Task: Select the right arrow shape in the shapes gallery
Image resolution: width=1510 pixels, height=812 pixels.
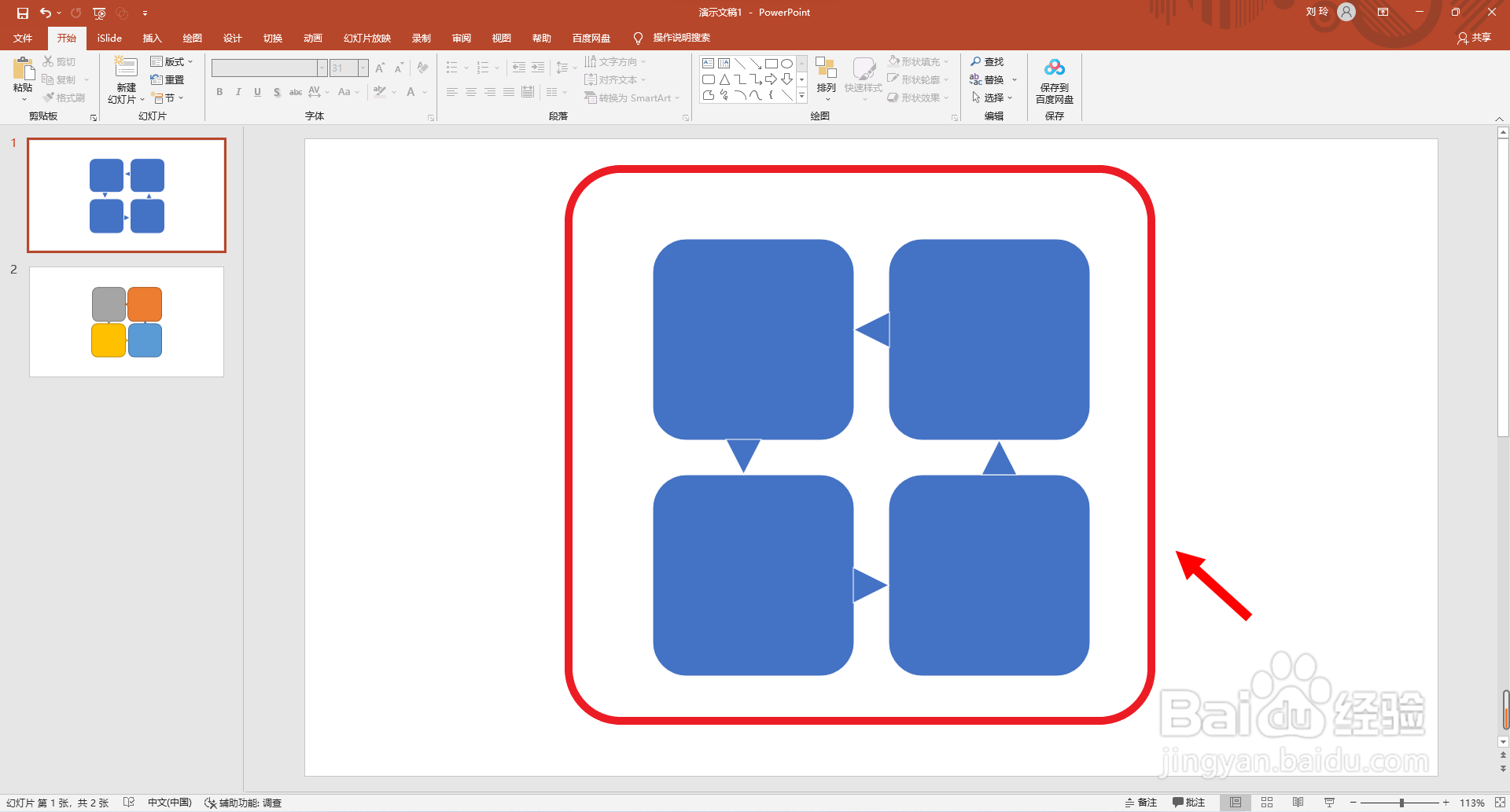Action: 772,79
